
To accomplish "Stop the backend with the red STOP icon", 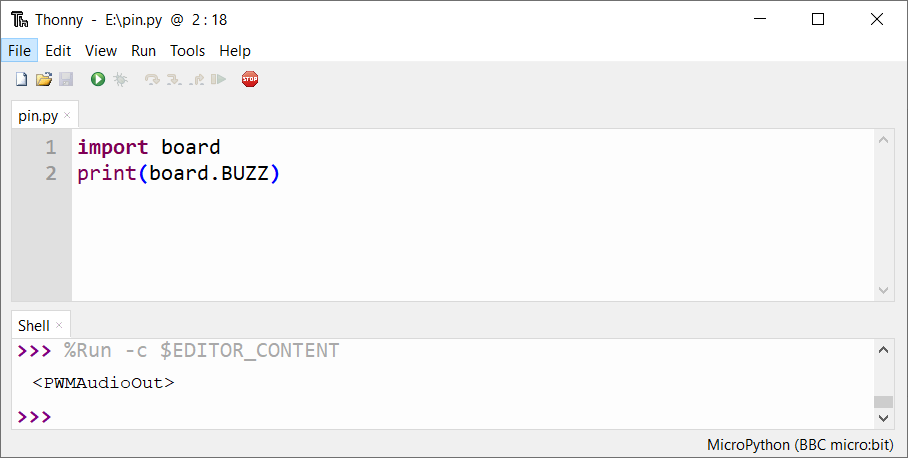I will click(250, 79).
